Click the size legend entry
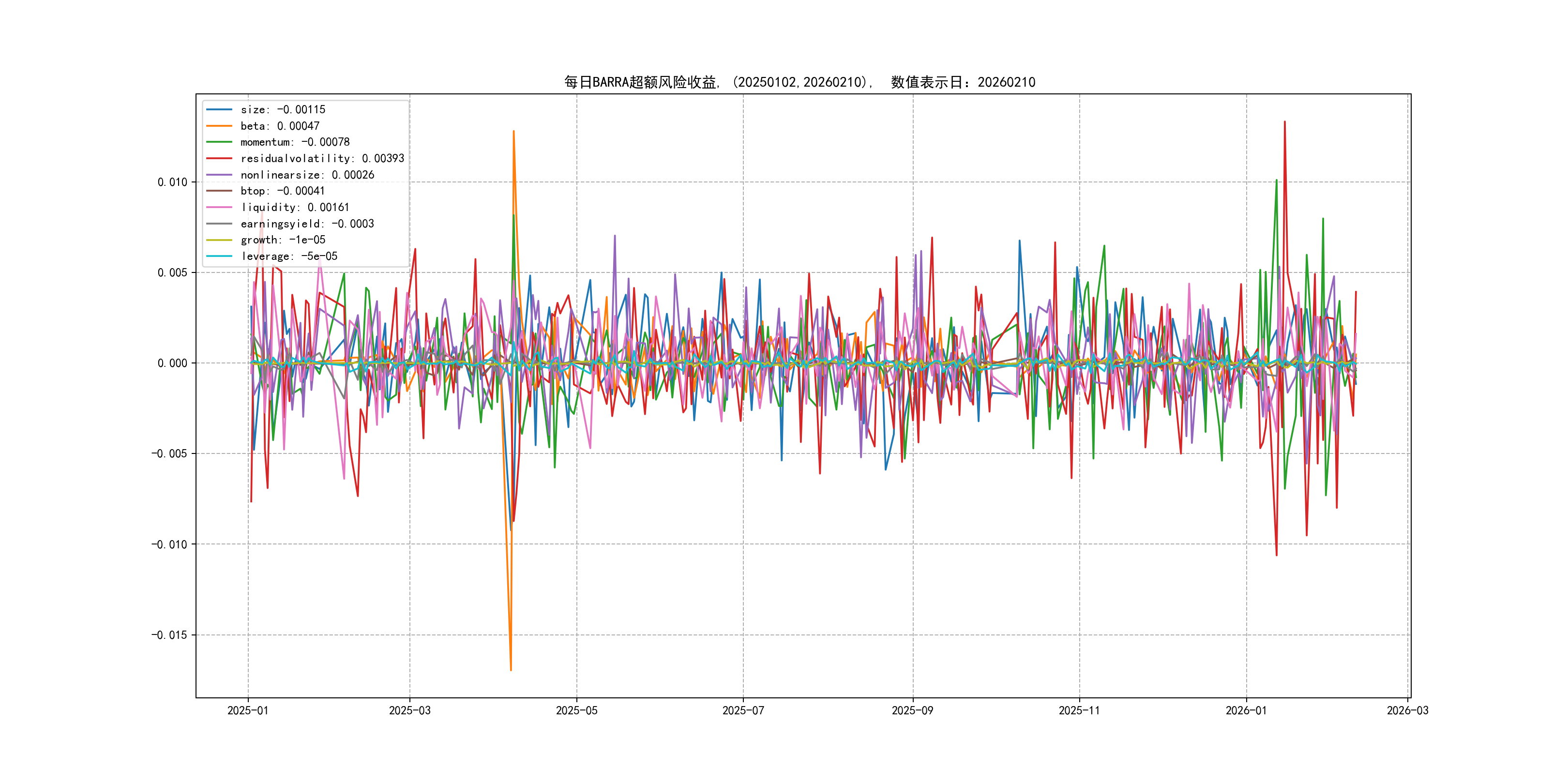This screenshot has width=1568, height=784. point(283,109)
